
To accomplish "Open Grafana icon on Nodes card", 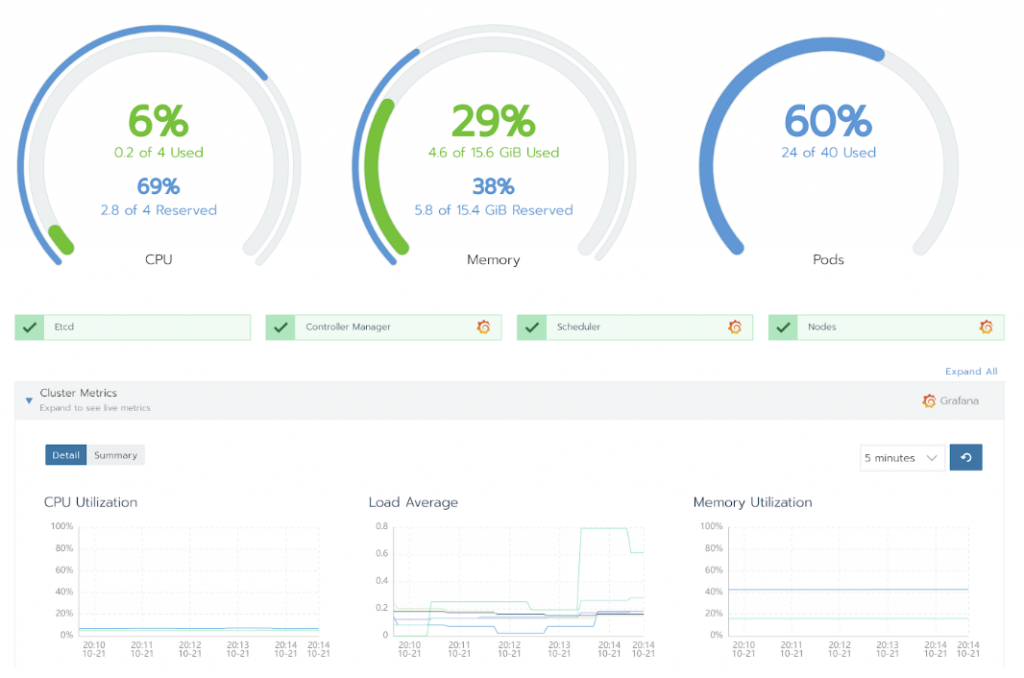I will (x=986, y=327).
